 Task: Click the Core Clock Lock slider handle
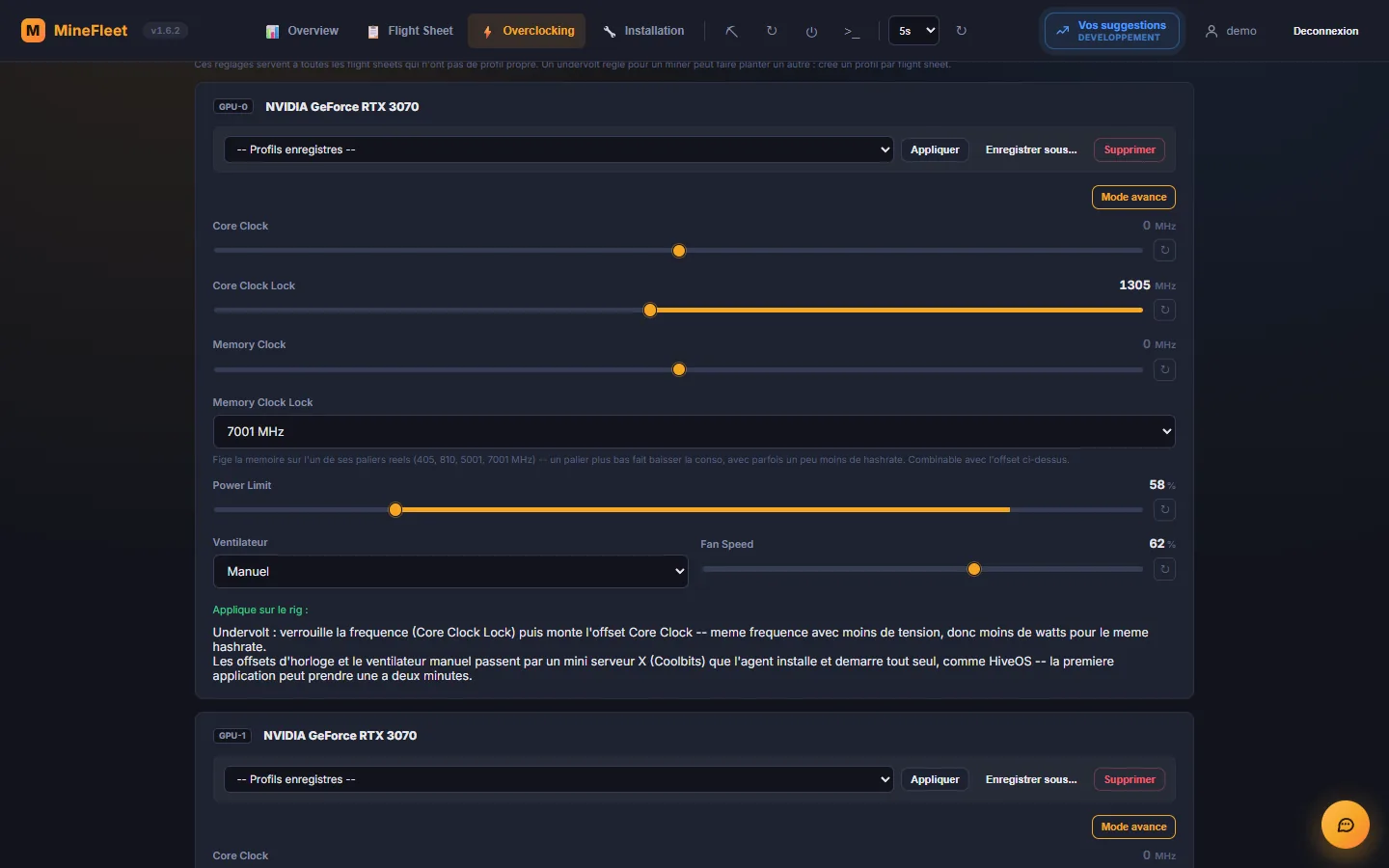(x=650, y=310)
